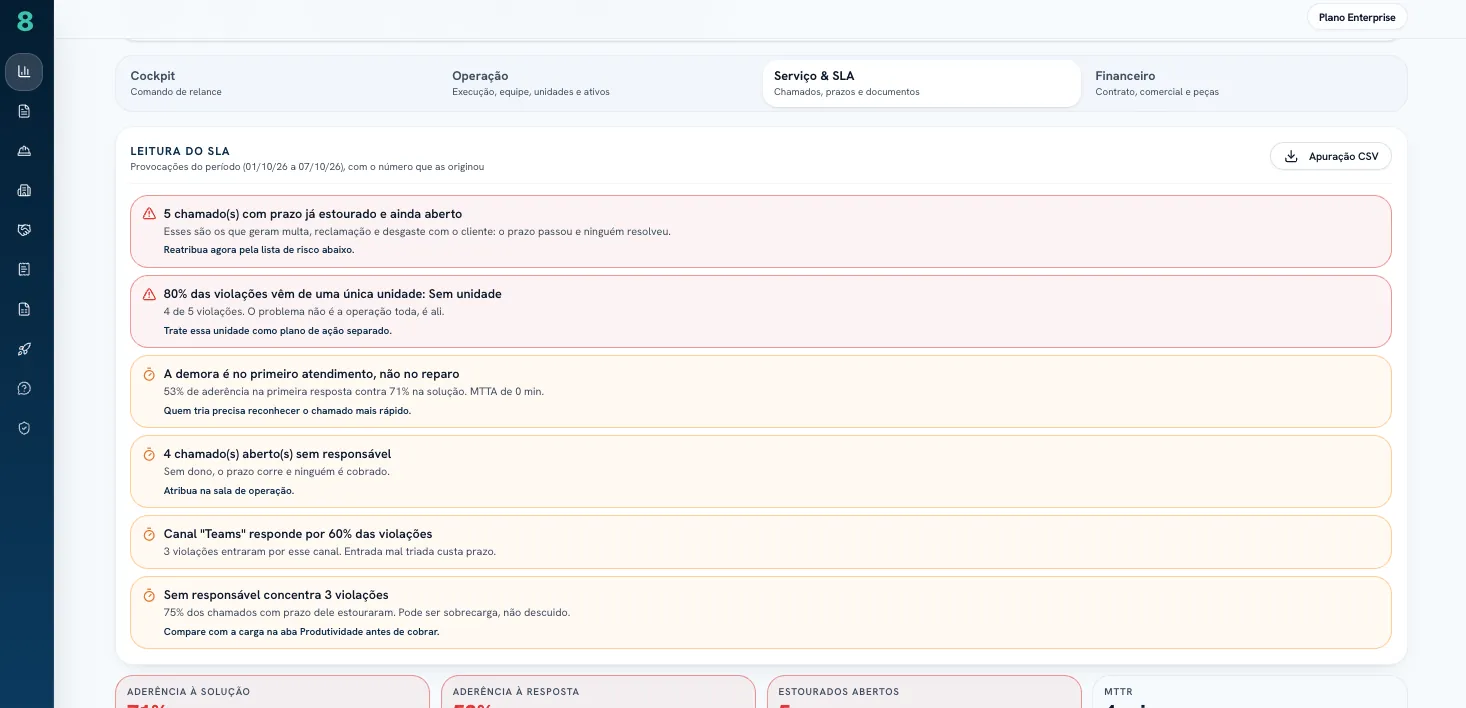Open the hard hat sidebar icon
The width and height of the screenshot is (1466, 708).
click(24, 151)
